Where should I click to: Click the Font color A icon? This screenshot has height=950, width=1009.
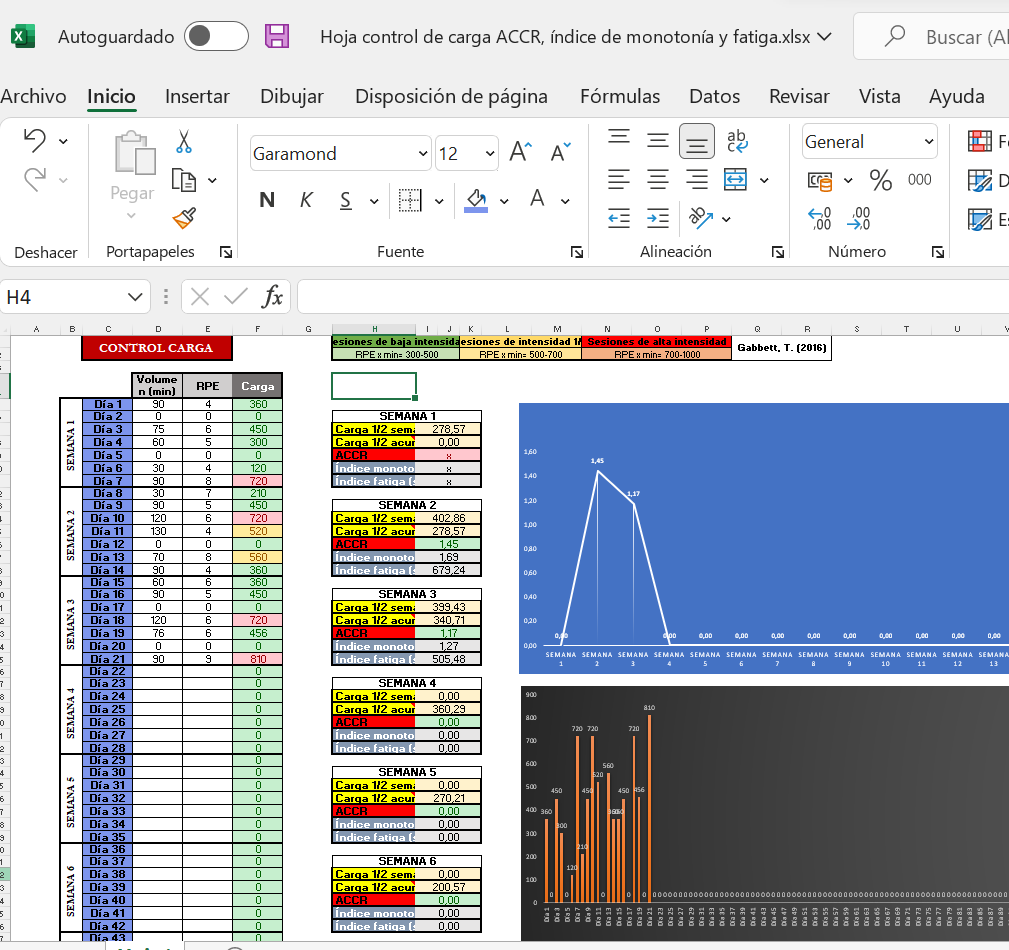pyautogui.click(x=537, y=199)
